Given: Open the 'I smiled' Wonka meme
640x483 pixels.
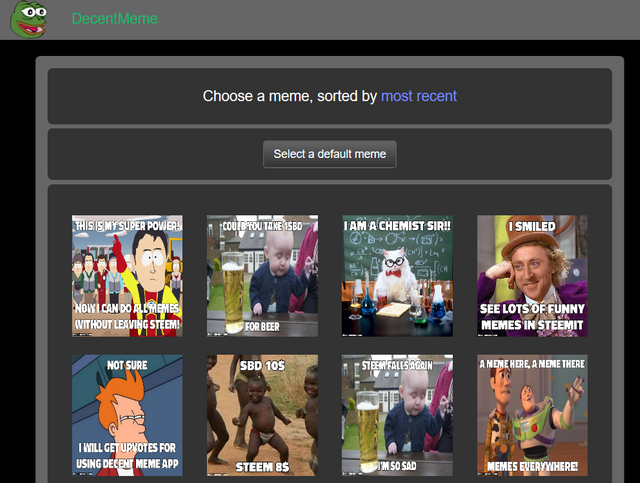Looking at the screenshot, I should 532,276.
